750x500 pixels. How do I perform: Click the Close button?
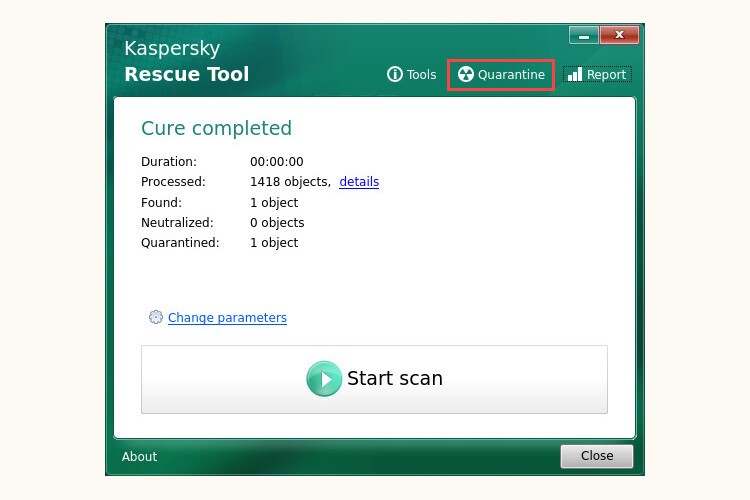pyautogui.click(x=597, y=456)
